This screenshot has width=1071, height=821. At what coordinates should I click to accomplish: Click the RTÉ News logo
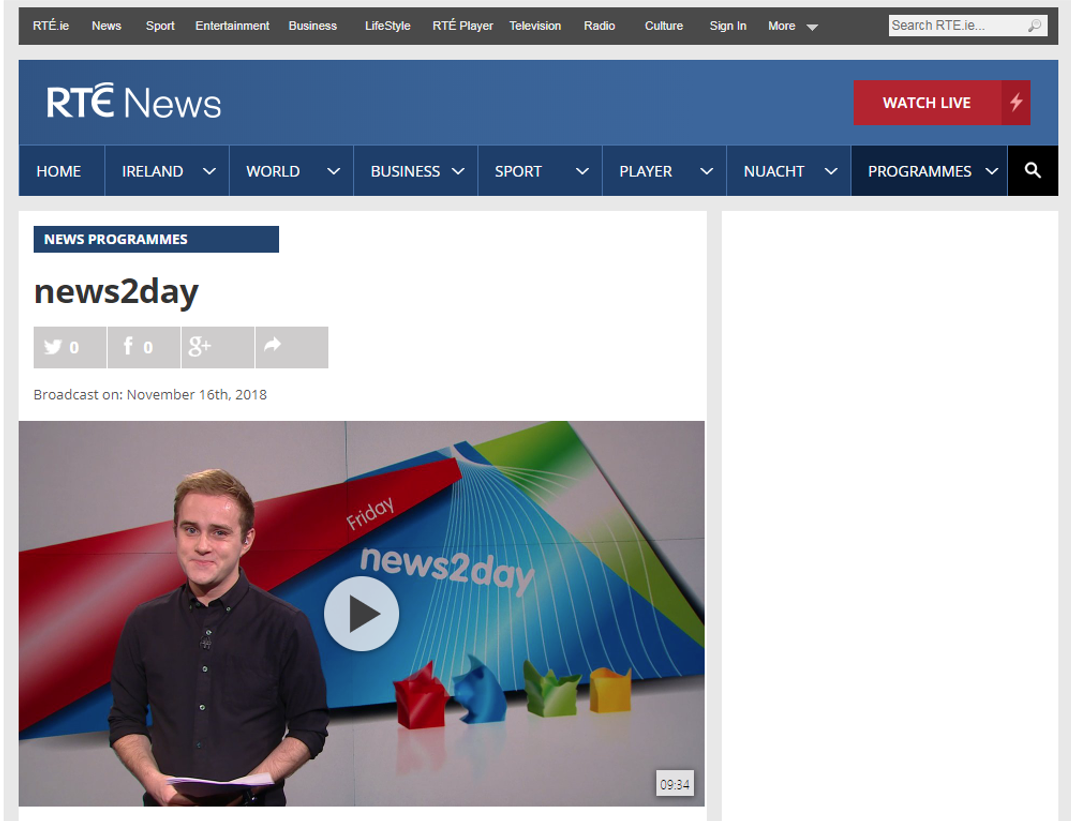(134, 102)
